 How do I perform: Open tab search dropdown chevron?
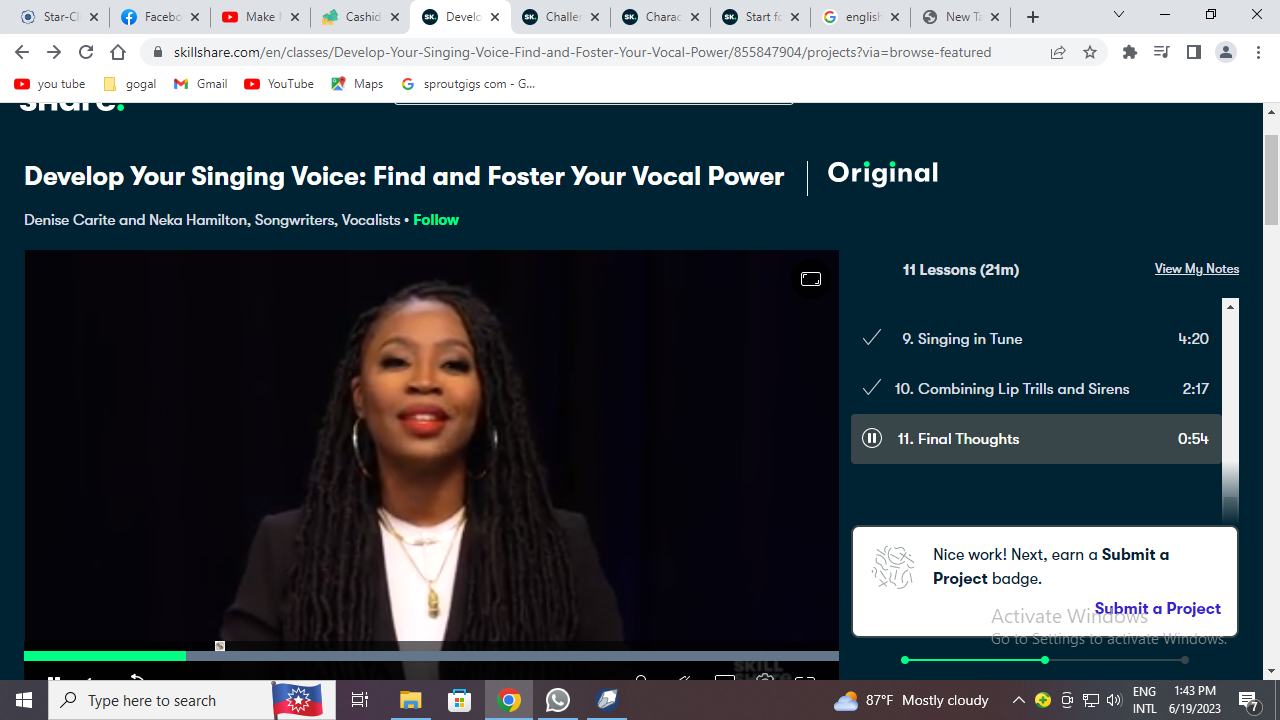[x=1119, y=15]
